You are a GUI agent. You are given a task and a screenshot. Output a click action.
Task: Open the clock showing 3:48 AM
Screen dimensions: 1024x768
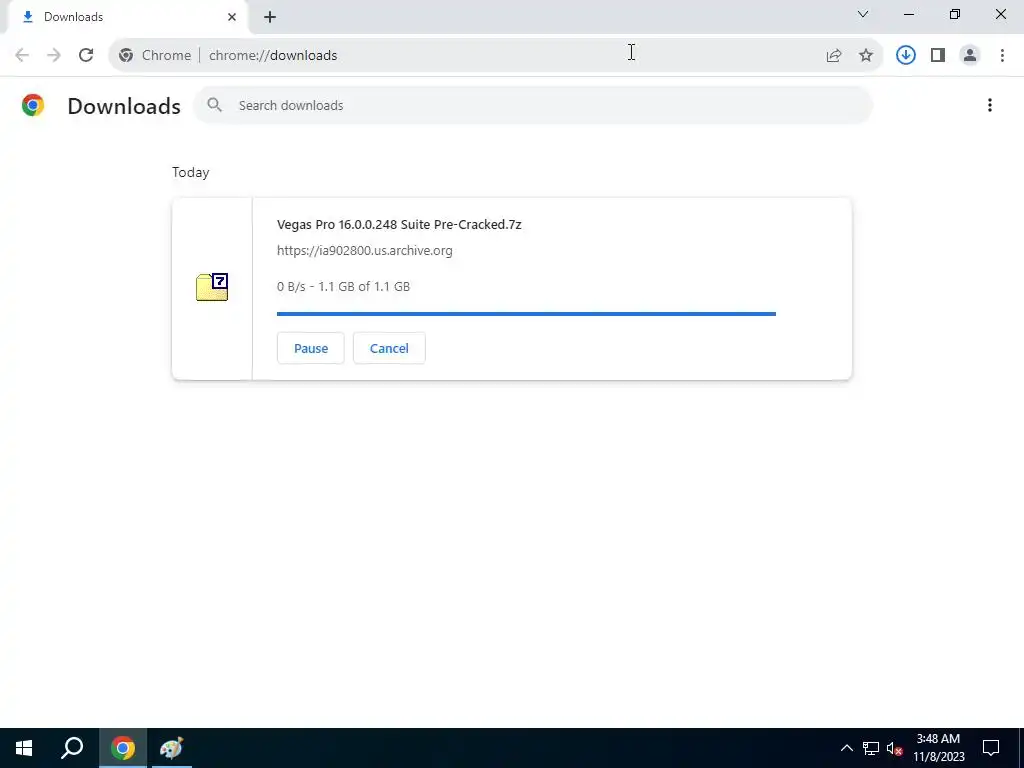click(x=938, y=748)
